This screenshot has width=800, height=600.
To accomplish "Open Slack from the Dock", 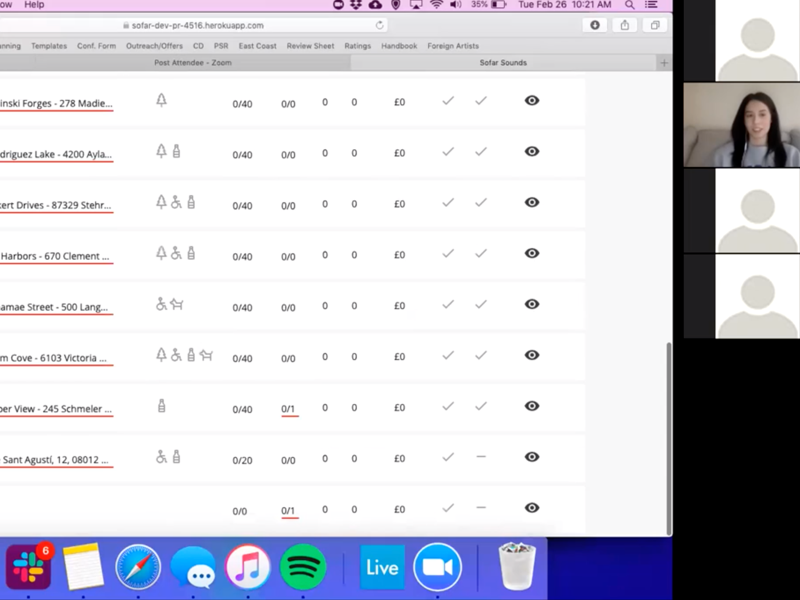I will (29, 567).
